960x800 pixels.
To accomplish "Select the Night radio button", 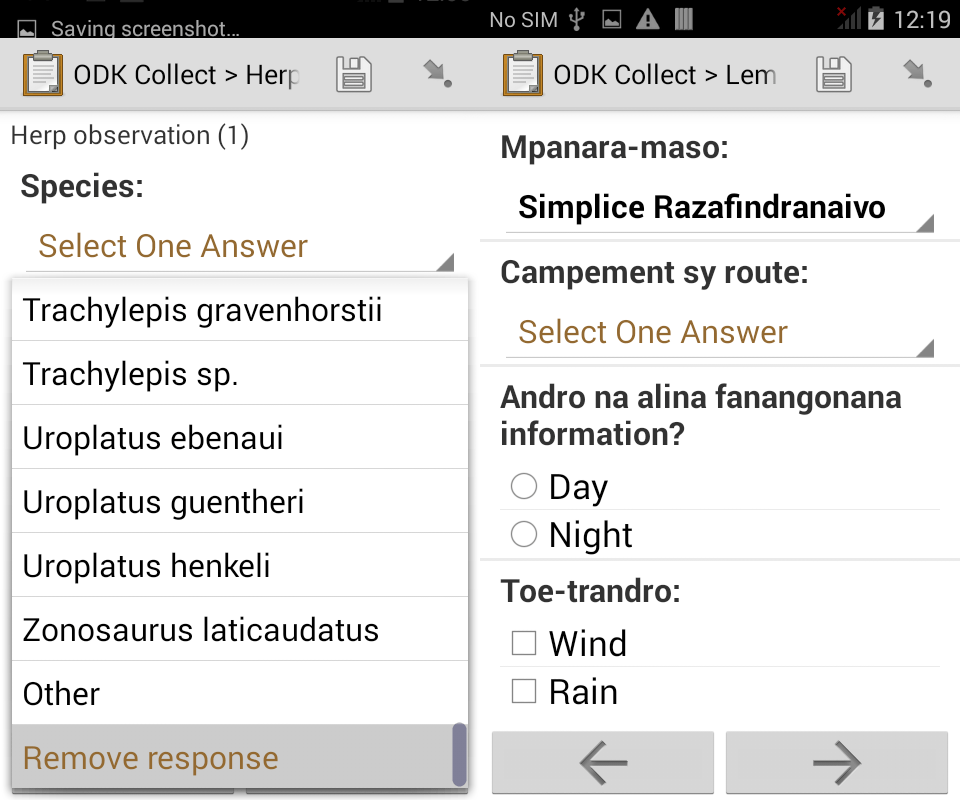I will (524, 534).
